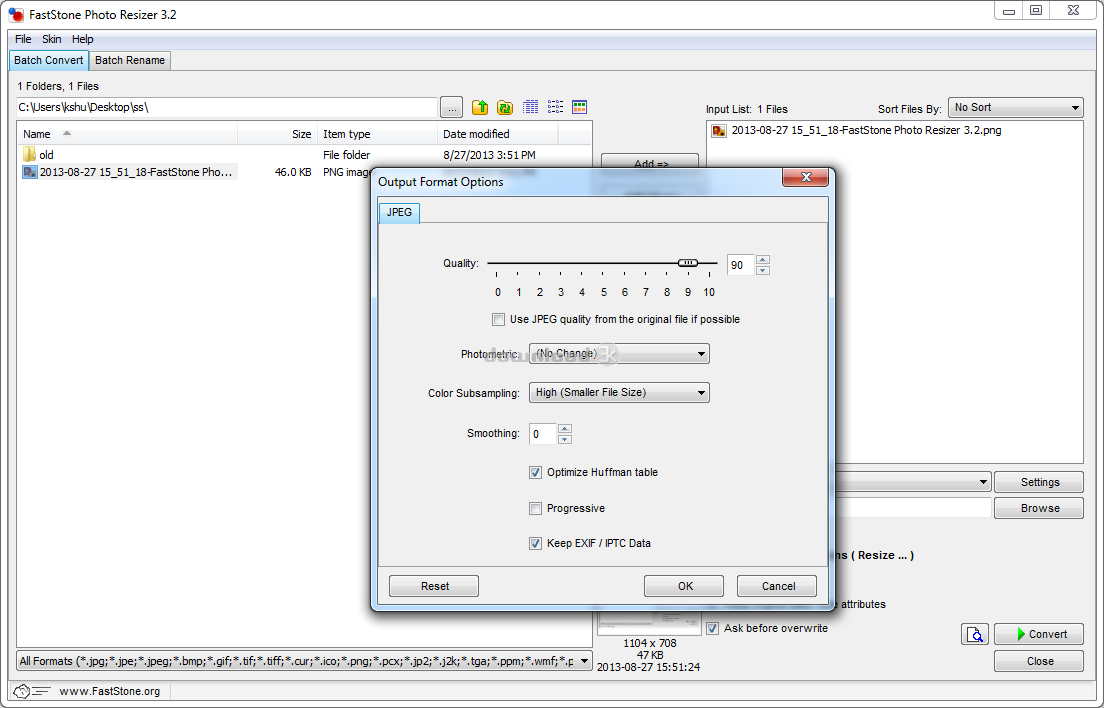Sort files by the Size column header
Viewport: 1104px width, 708px height.
[x=277, y=134]
